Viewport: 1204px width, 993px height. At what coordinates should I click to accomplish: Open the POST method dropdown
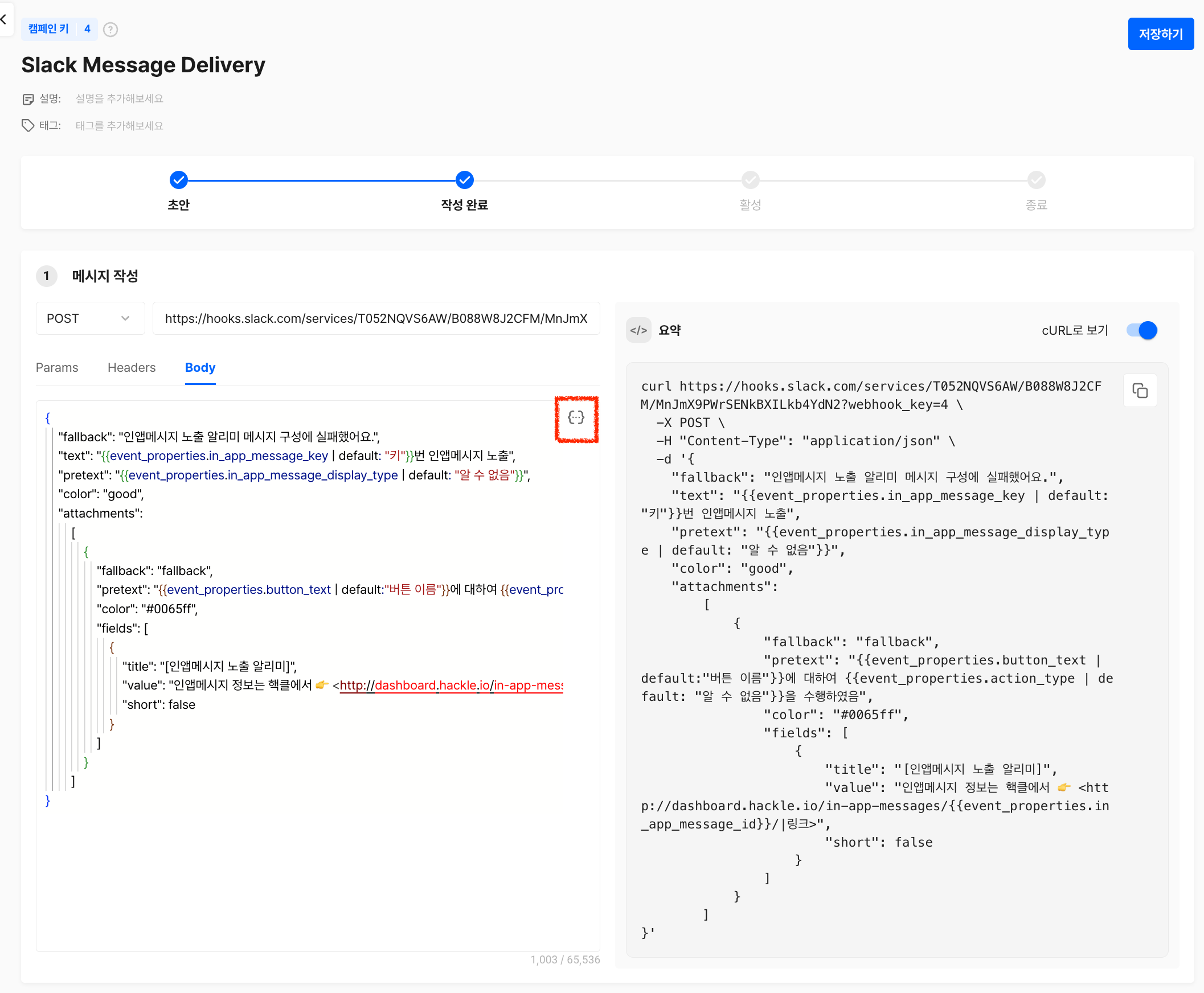point(90,318)
